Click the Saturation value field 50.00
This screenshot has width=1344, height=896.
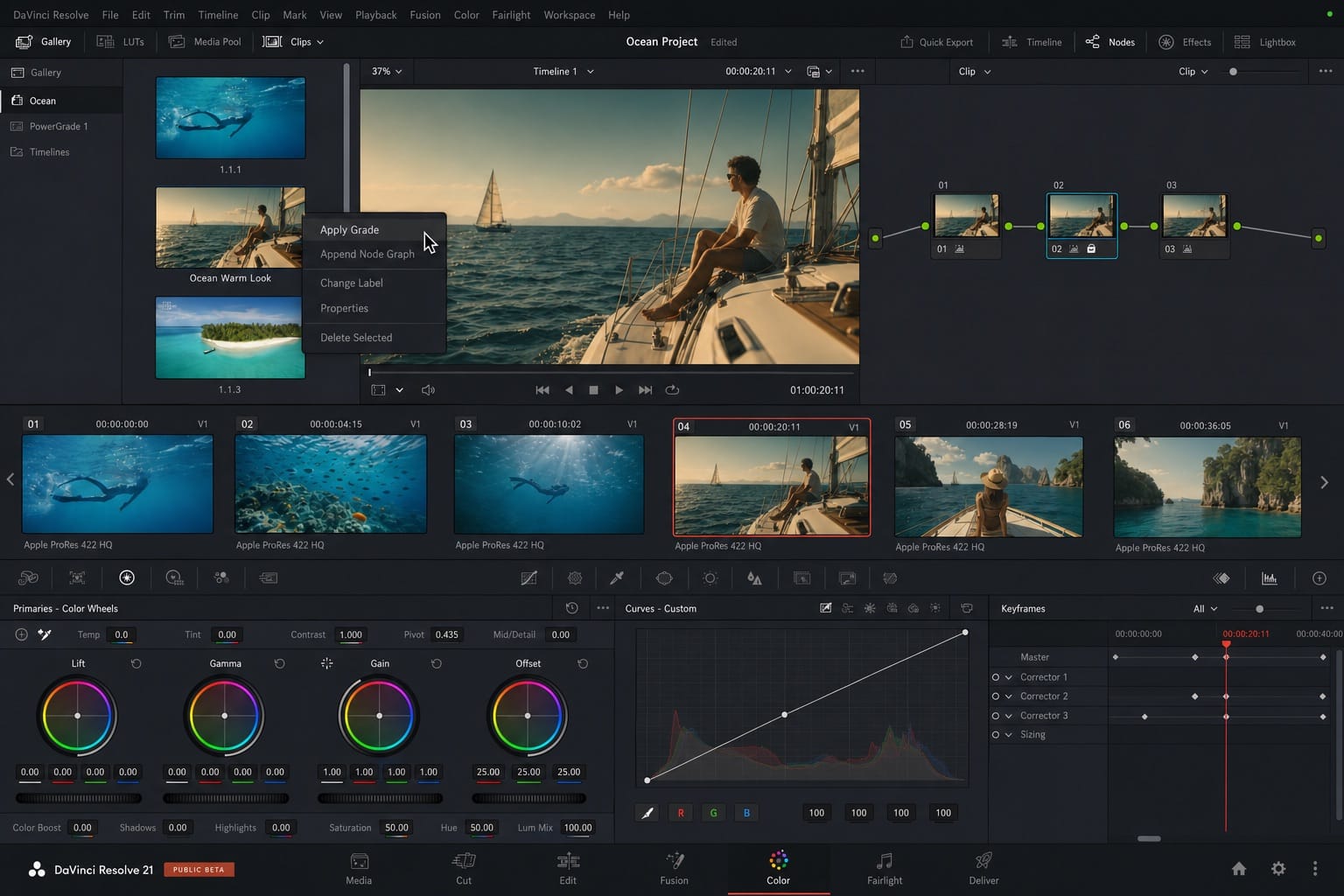tap(396, 828)
